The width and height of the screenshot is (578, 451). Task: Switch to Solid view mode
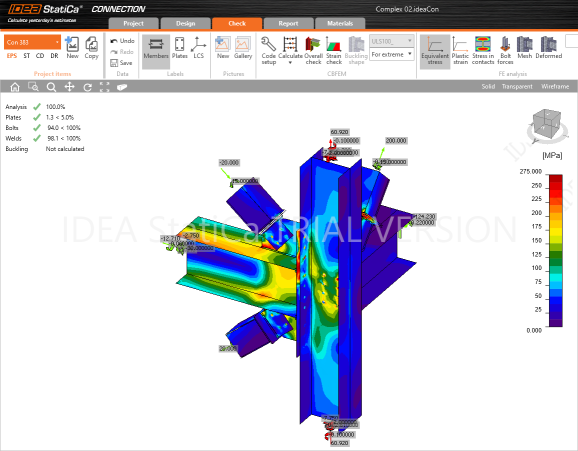pyautogui.click(x=488, y=86)
